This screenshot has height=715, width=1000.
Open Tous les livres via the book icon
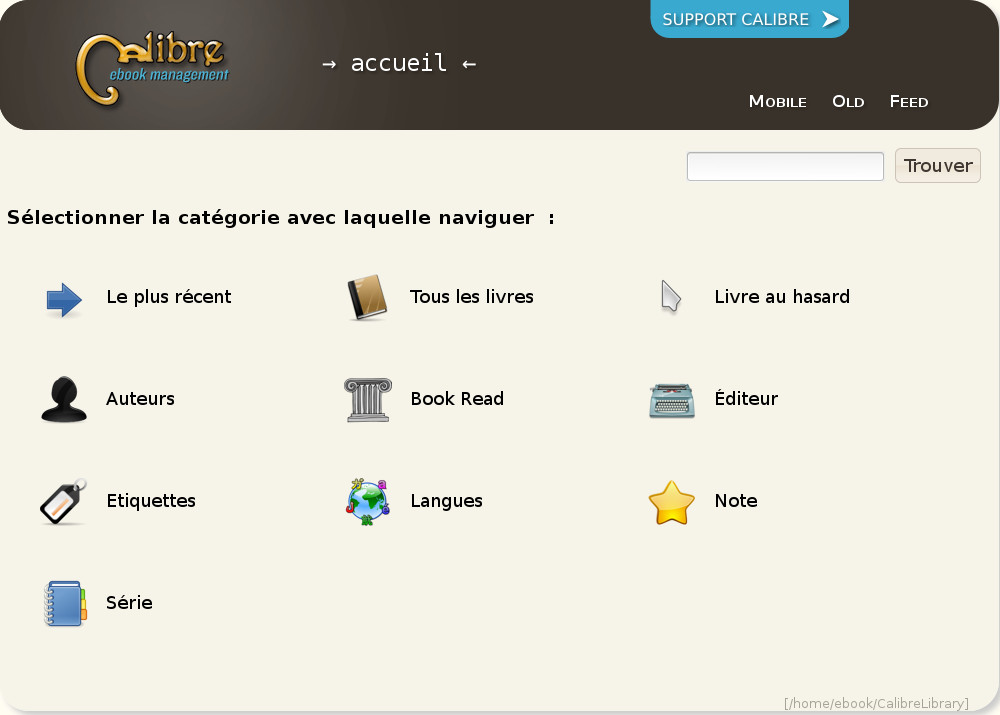[367, 296]
